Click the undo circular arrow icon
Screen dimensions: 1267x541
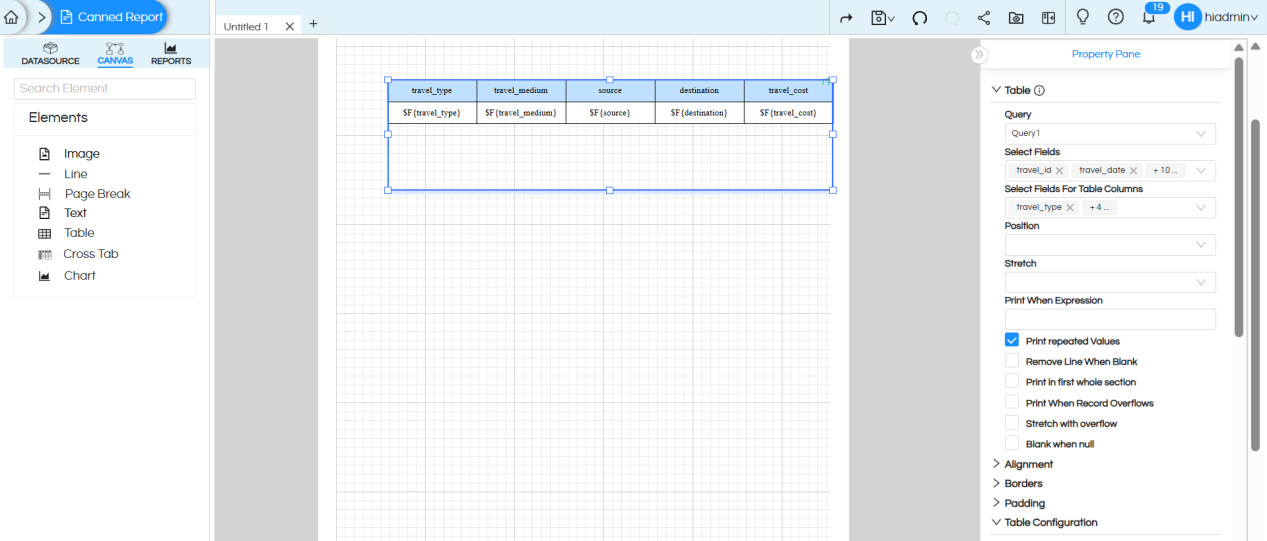point(920,18)
